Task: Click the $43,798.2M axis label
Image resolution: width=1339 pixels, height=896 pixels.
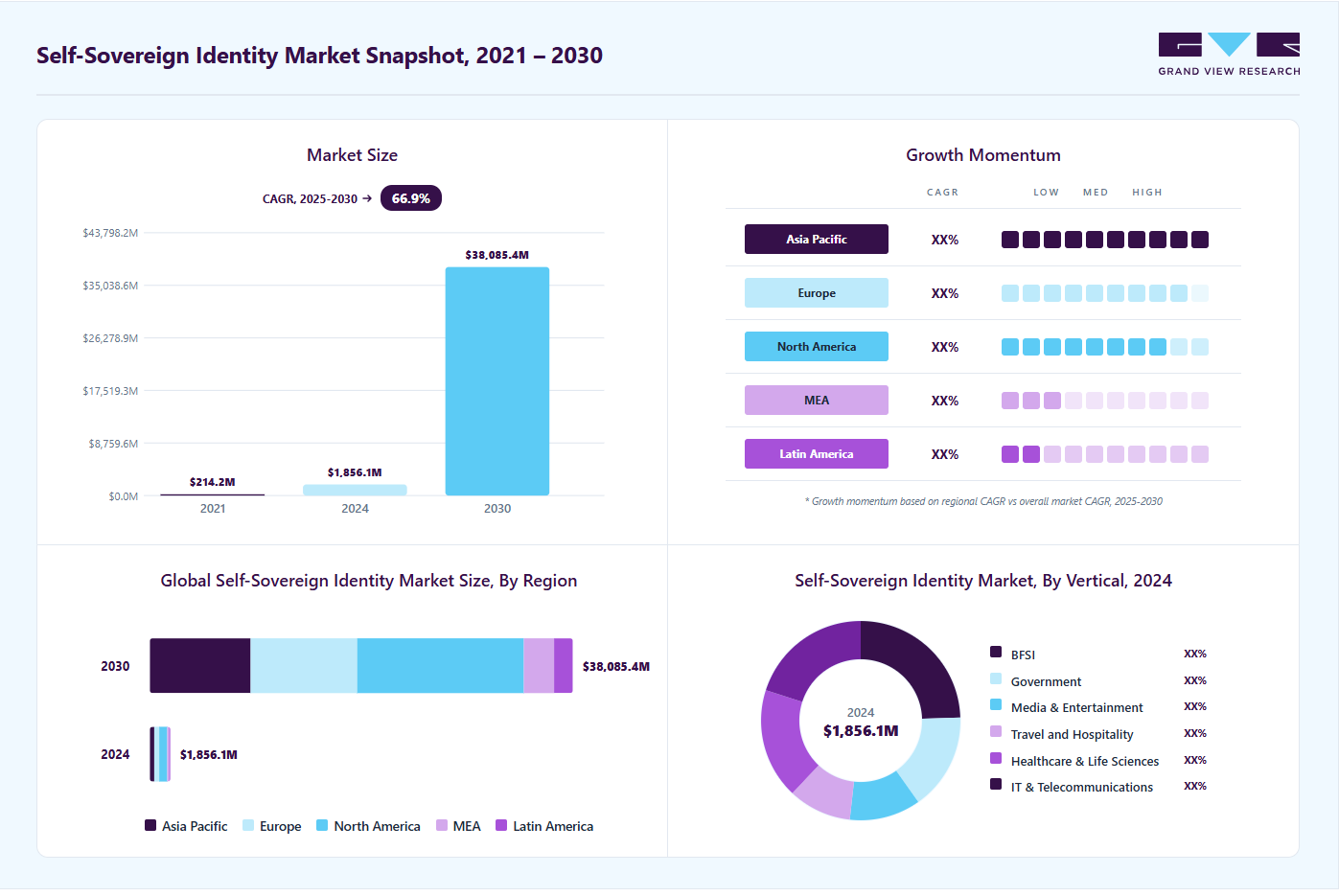Action: point(110,233)
